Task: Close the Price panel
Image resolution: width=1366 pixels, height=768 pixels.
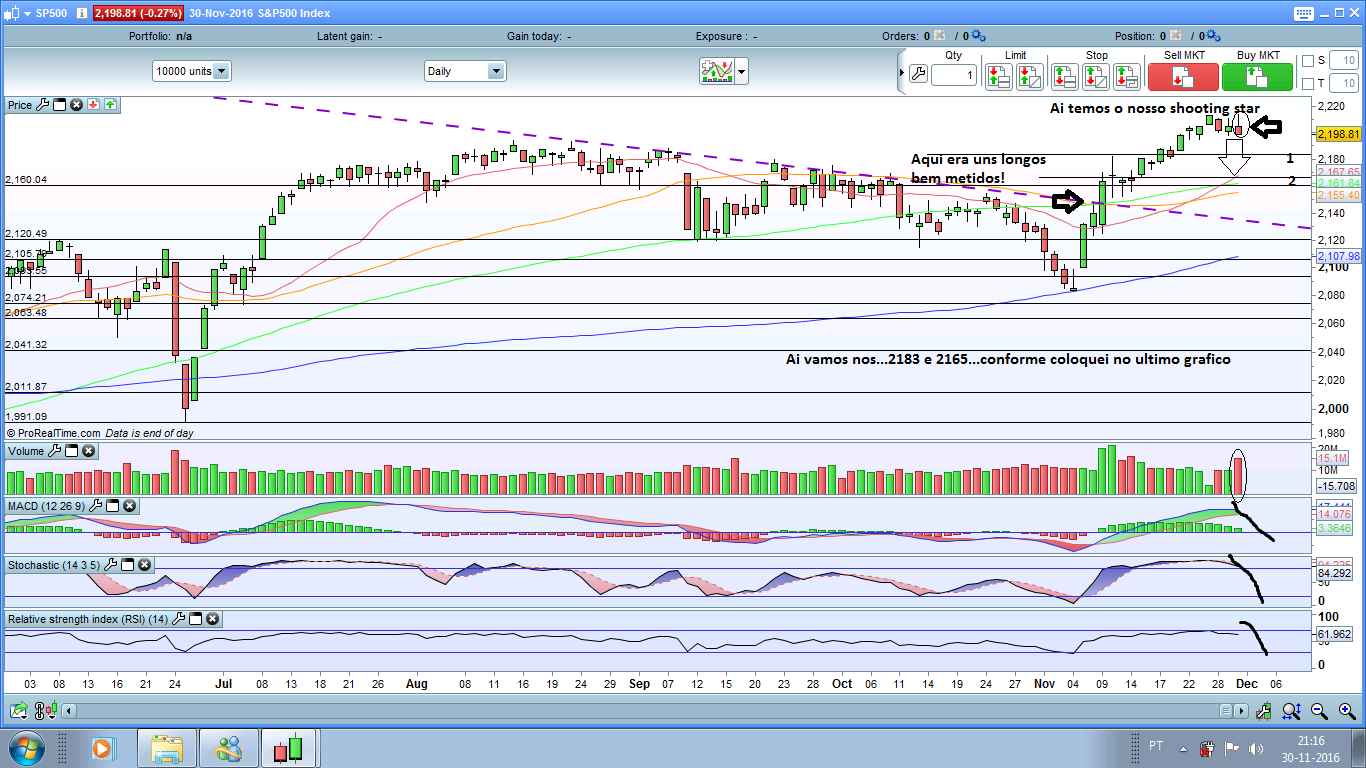Action: pyautogui.click(x=76, y=104)
